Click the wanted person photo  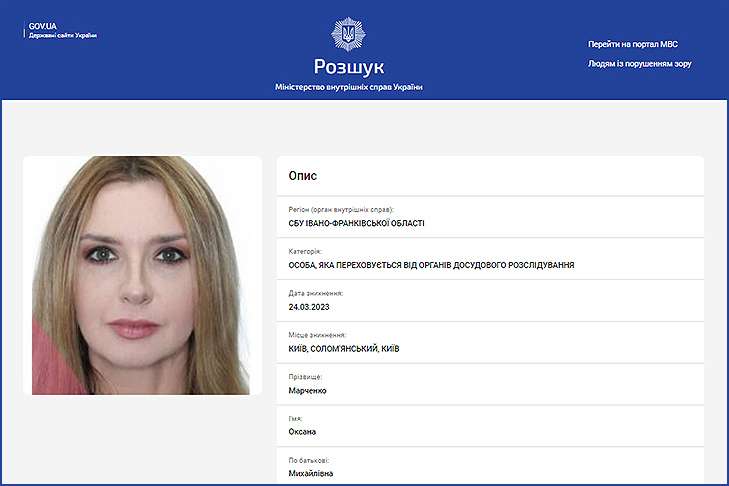click(142, 275)
